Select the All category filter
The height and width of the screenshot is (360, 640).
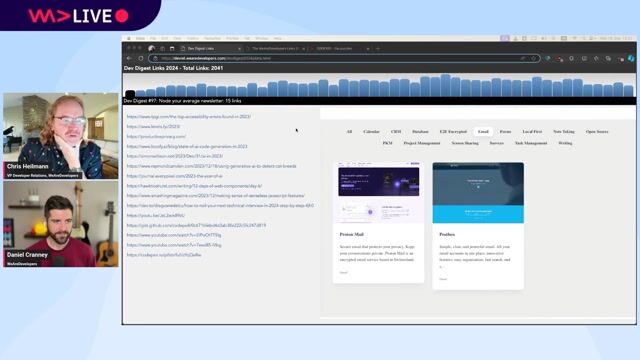349,131
